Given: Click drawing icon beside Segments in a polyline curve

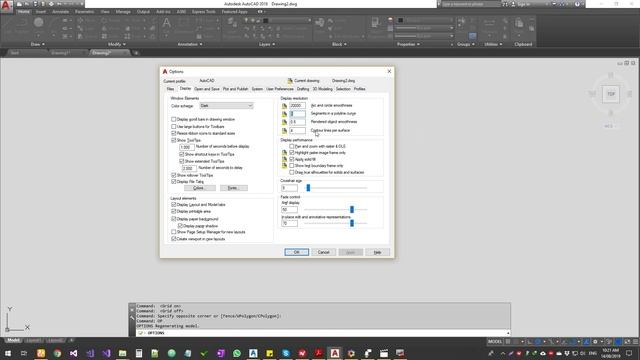Looking at the screenshot, I should 284,114.
